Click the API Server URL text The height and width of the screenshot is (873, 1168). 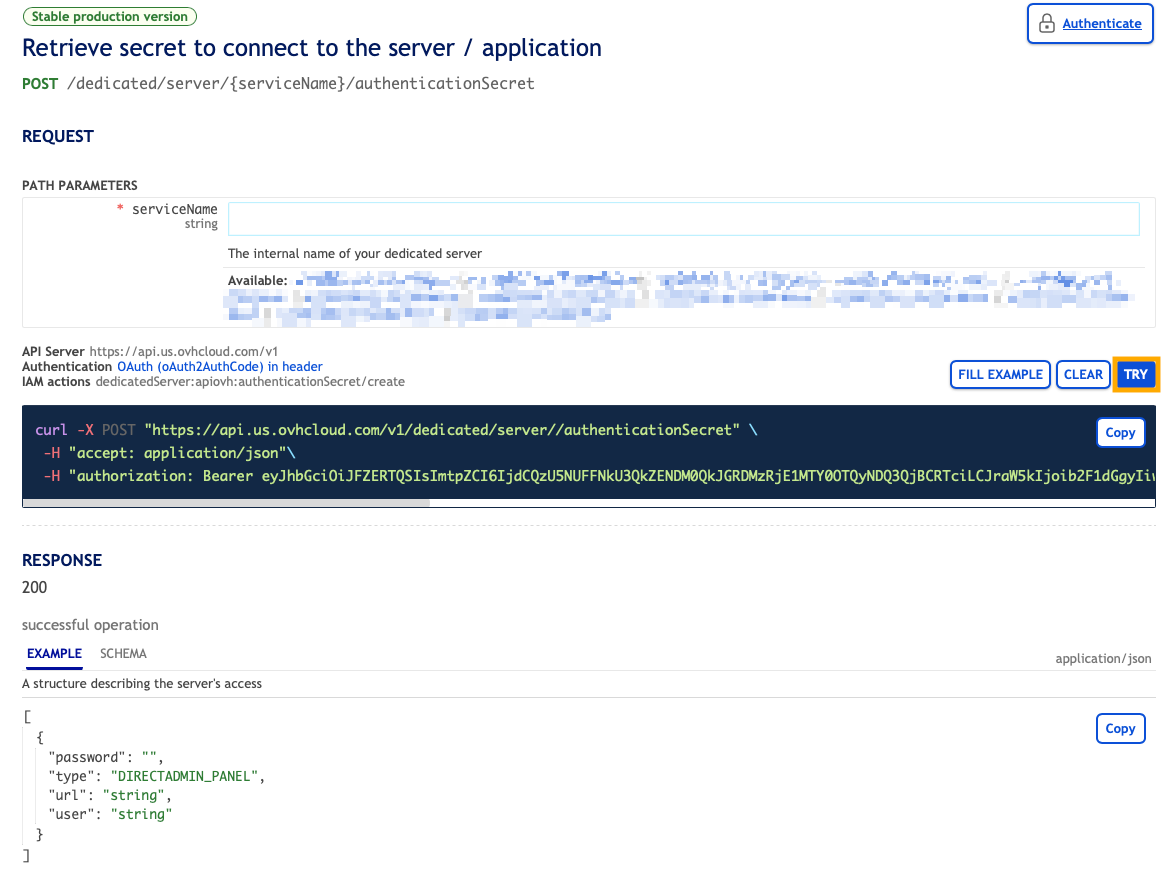point(183,352)
